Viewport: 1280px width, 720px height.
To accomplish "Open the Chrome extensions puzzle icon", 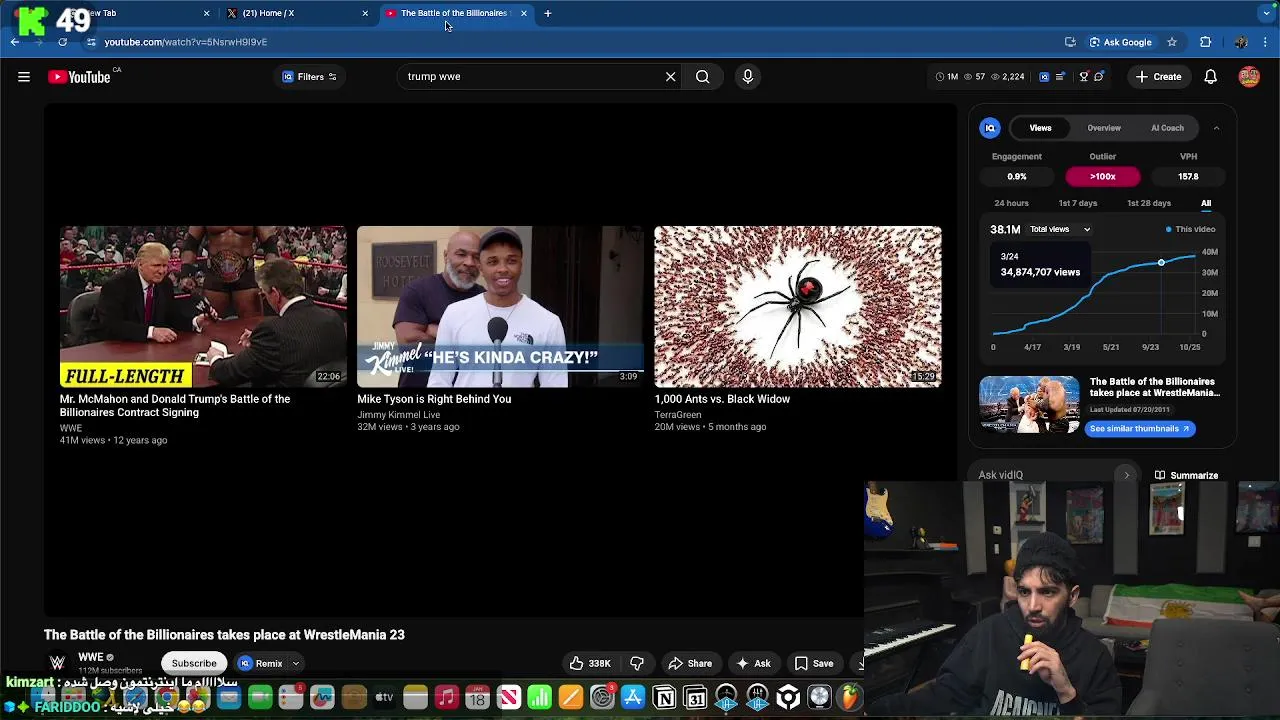I will pos(1205,42).
